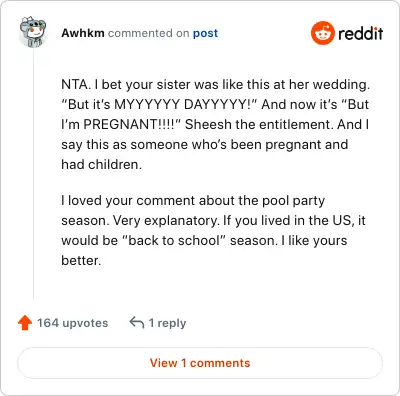Click the "View 1 comments" button
Image resolution: width=400 pixels, height=396 pixels.
click(x=200, y=363)
